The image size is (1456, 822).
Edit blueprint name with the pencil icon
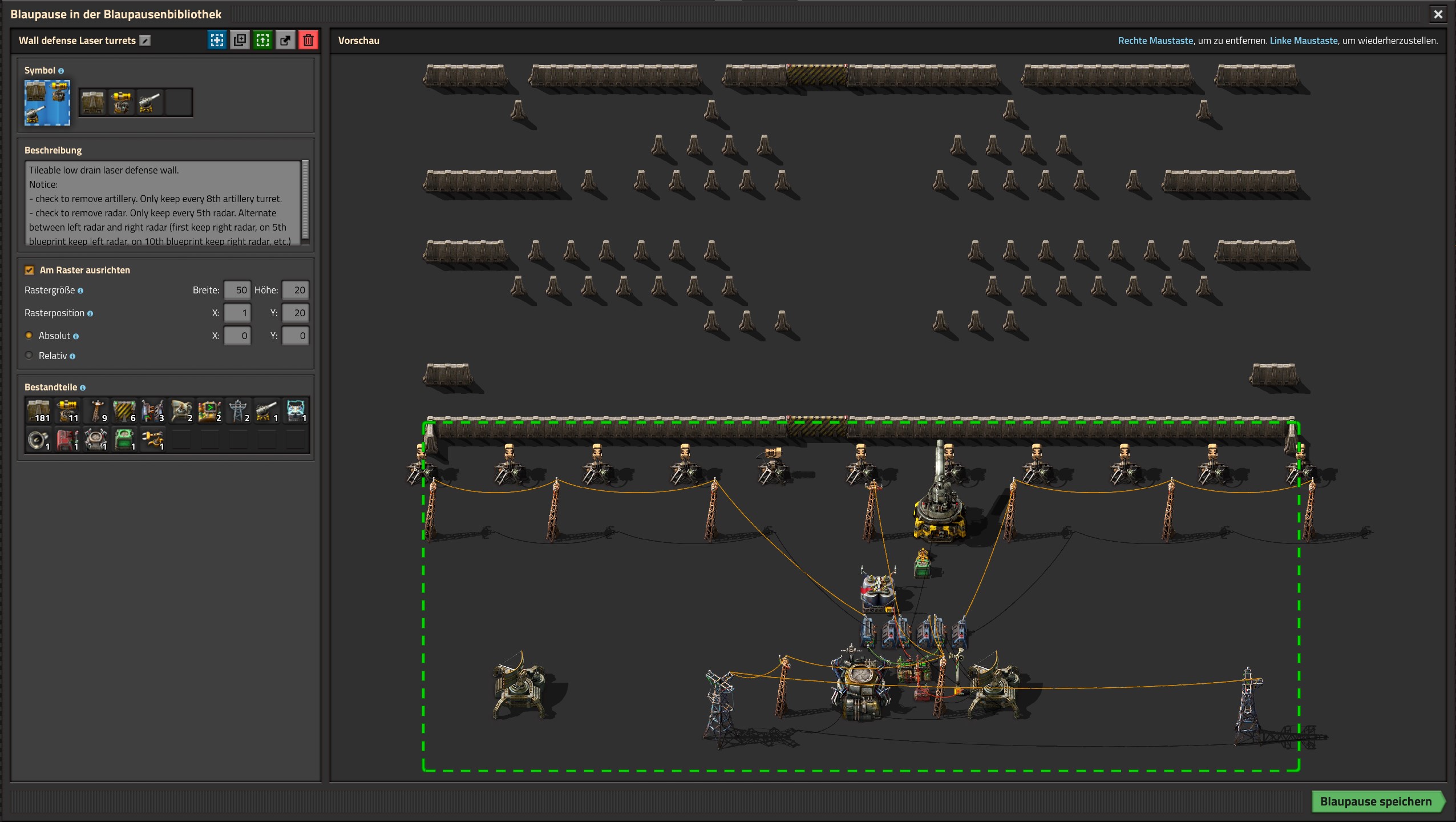click(x=145, y=41)
